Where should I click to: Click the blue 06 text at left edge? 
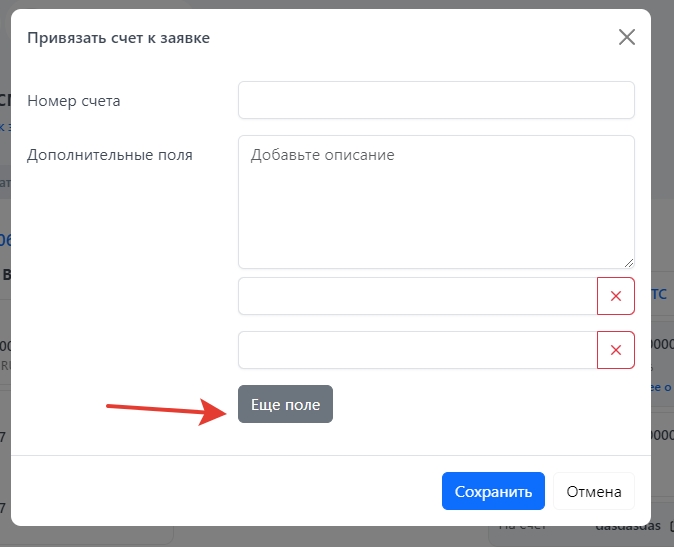coord(4,240)
